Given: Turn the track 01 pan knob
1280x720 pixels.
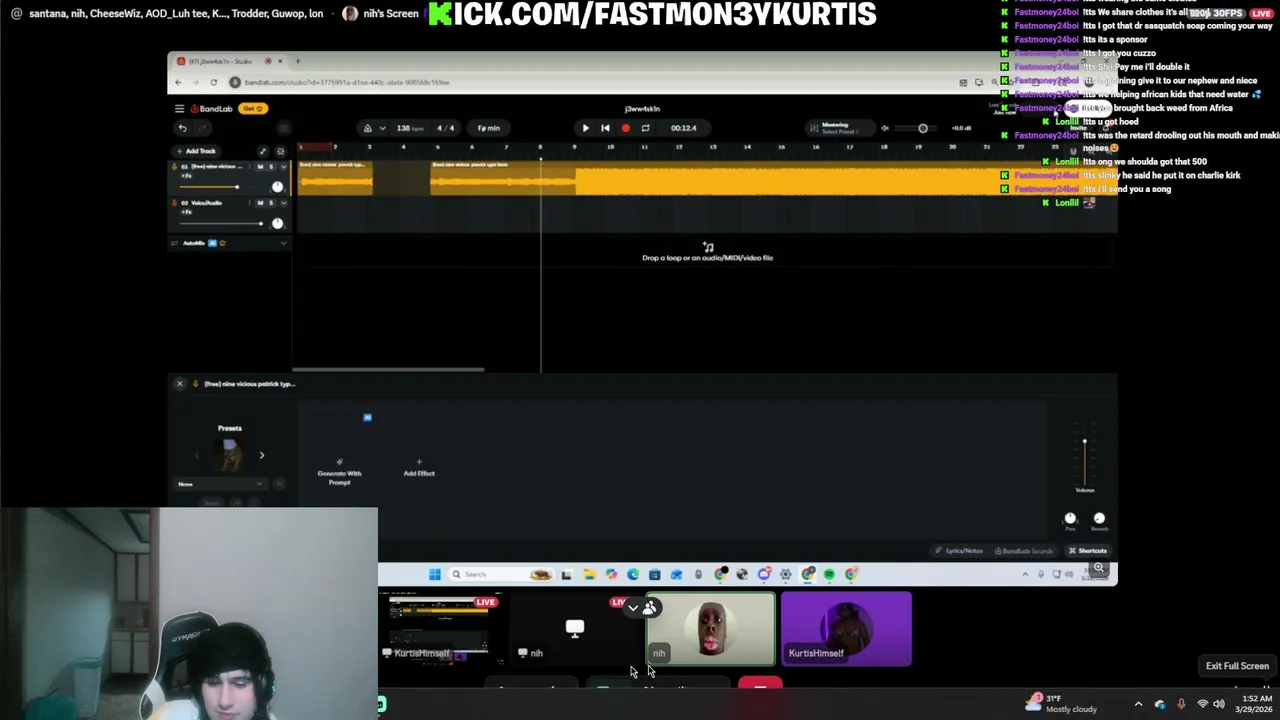Looking at the screenshot, I should click(277, 187).
